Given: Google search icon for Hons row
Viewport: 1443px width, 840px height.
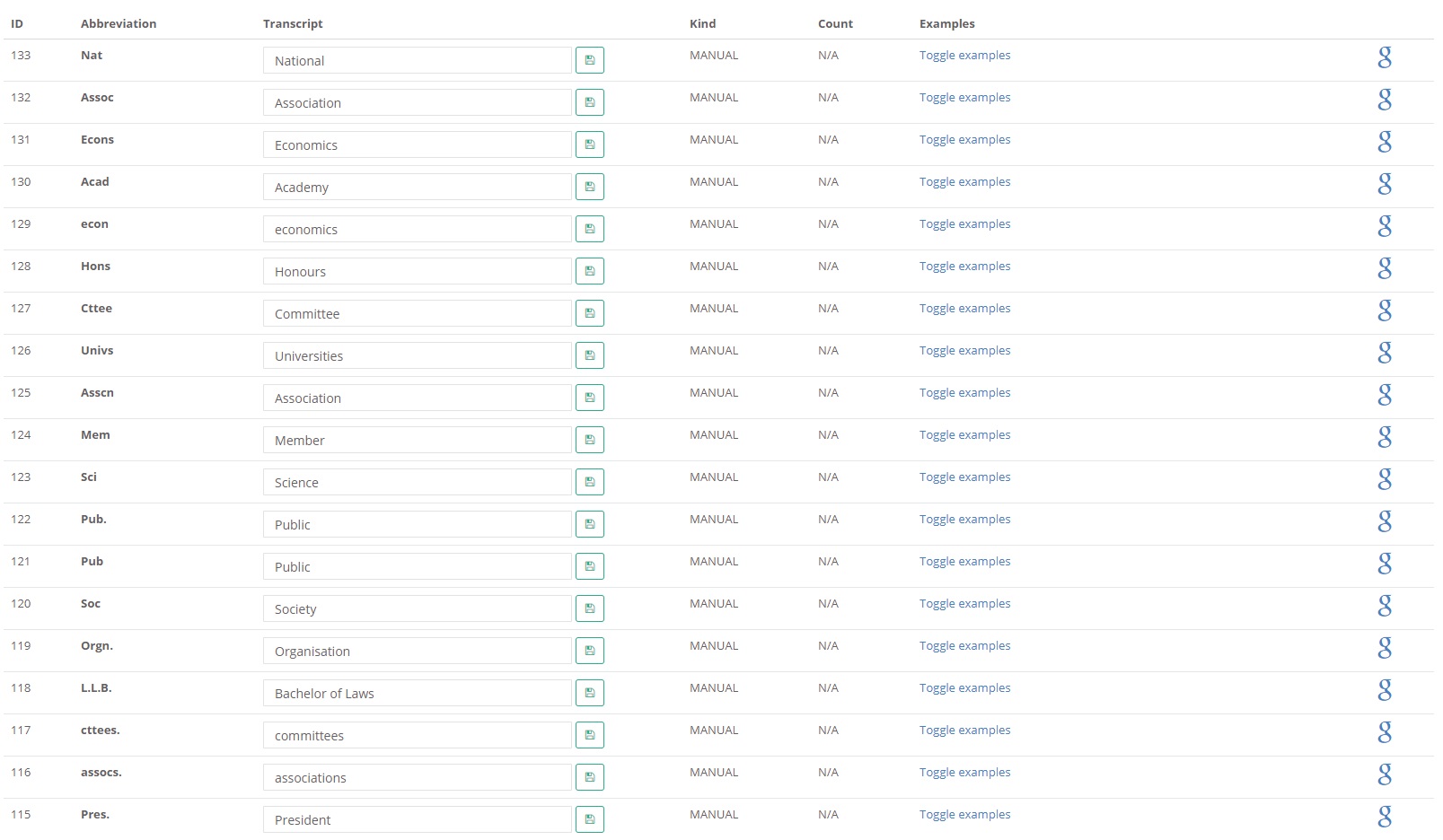Looking at the screenshot, I should [1385, 268].
